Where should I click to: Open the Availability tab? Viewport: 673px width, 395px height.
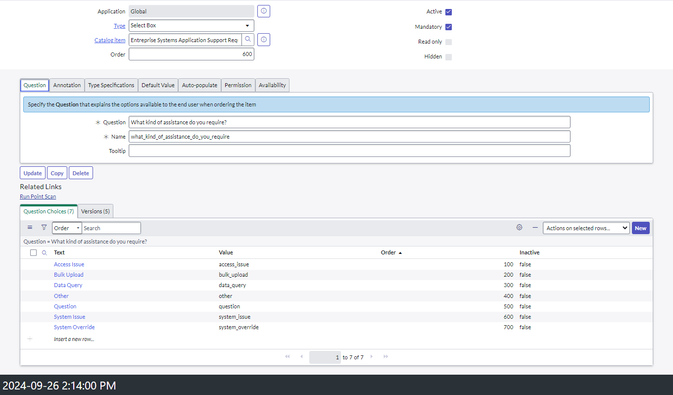272,85
